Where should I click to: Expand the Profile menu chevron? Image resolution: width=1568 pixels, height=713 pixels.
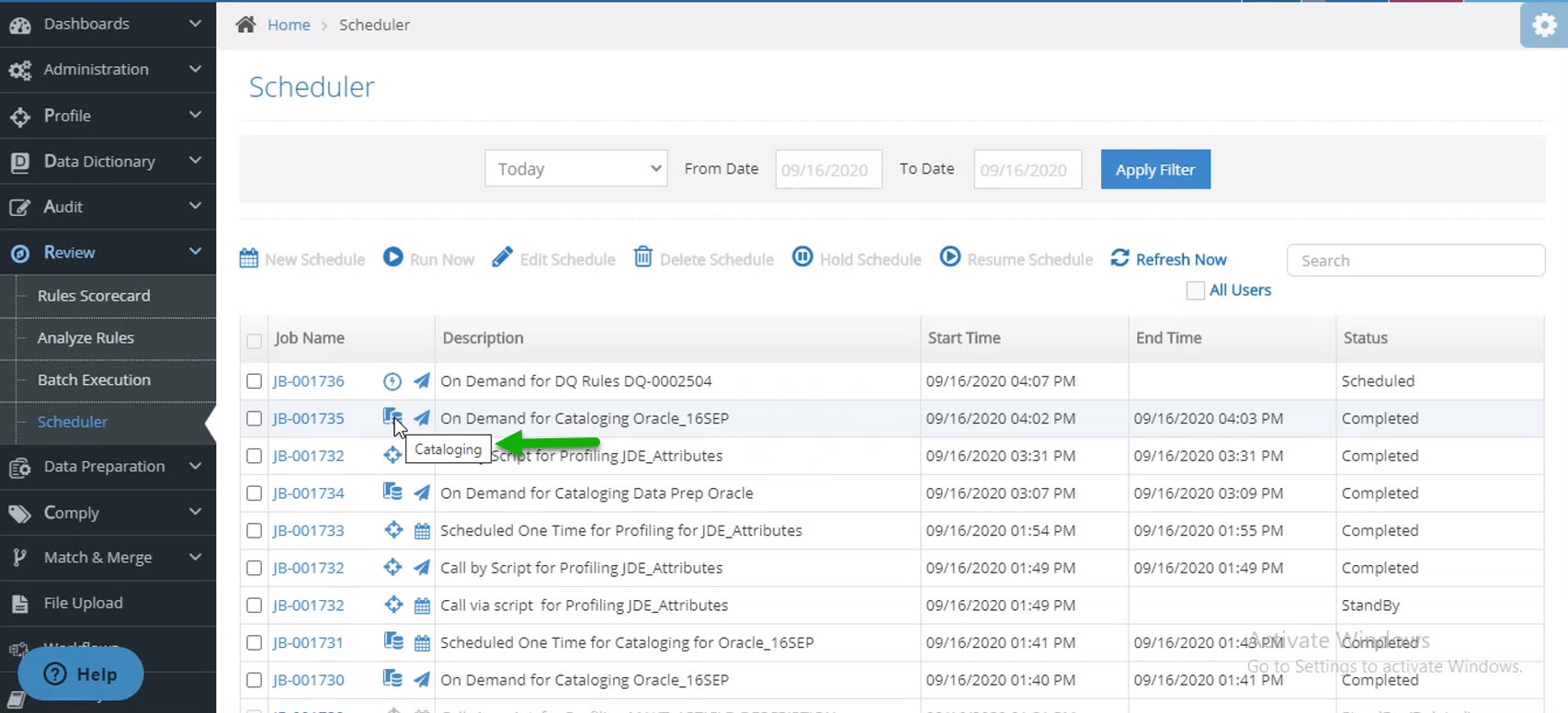[x=195, y=115]
